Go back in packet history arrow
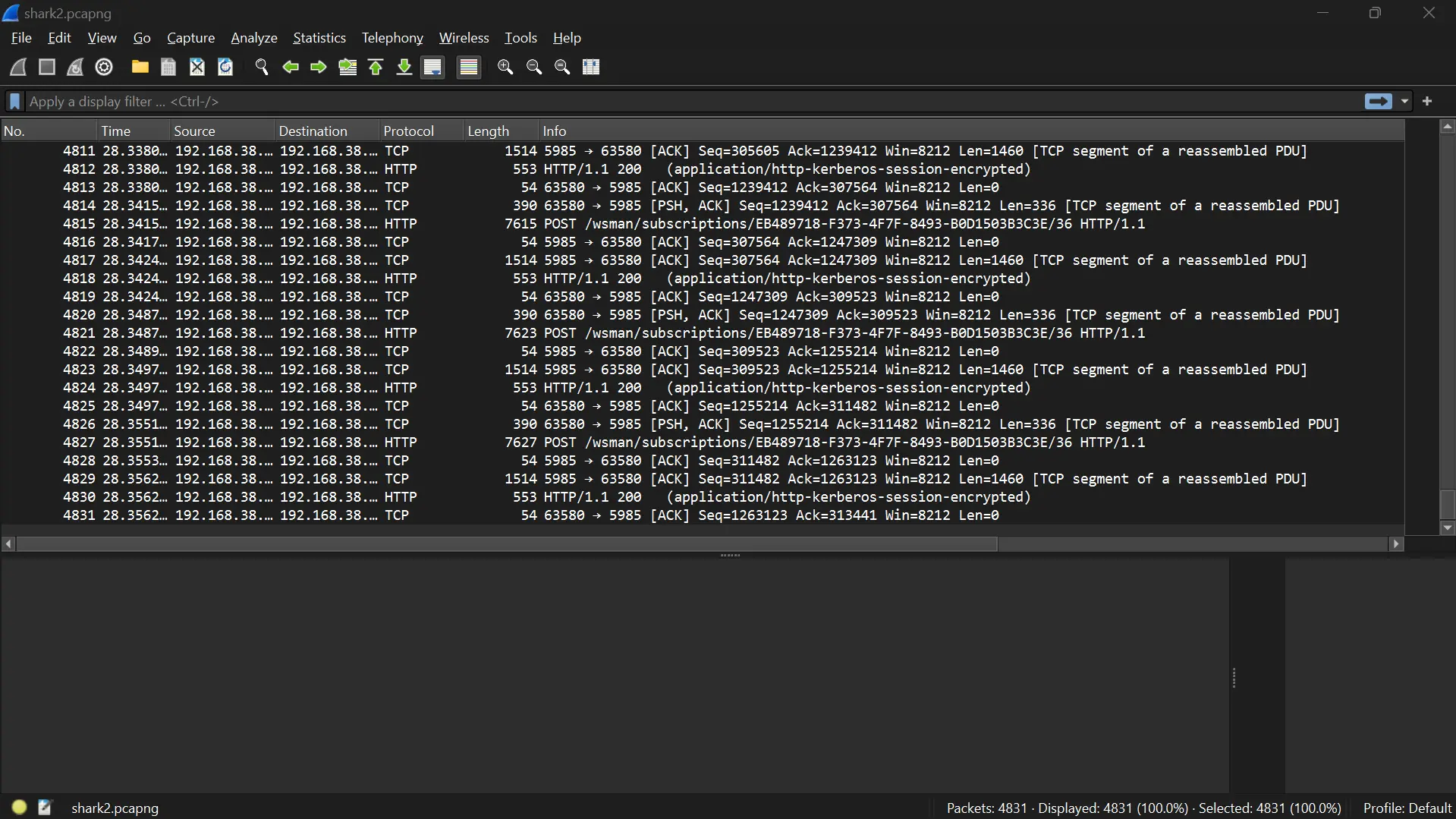Image resolution: width=1456 pixels, height=819 pixels. point(290,67)
